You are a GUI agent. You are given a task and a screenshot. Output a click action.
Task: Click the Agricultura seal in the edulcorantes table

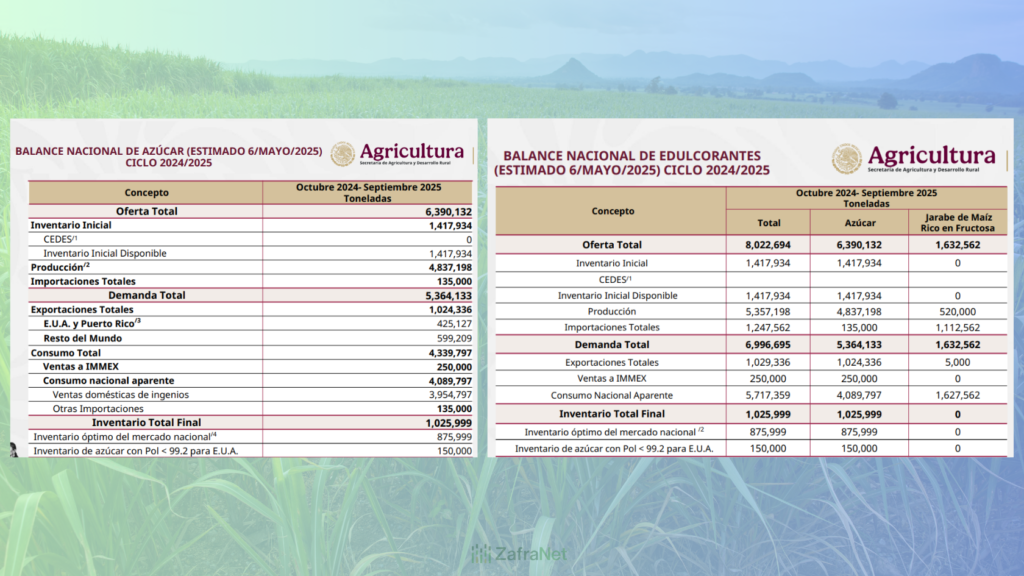point(846,159)
